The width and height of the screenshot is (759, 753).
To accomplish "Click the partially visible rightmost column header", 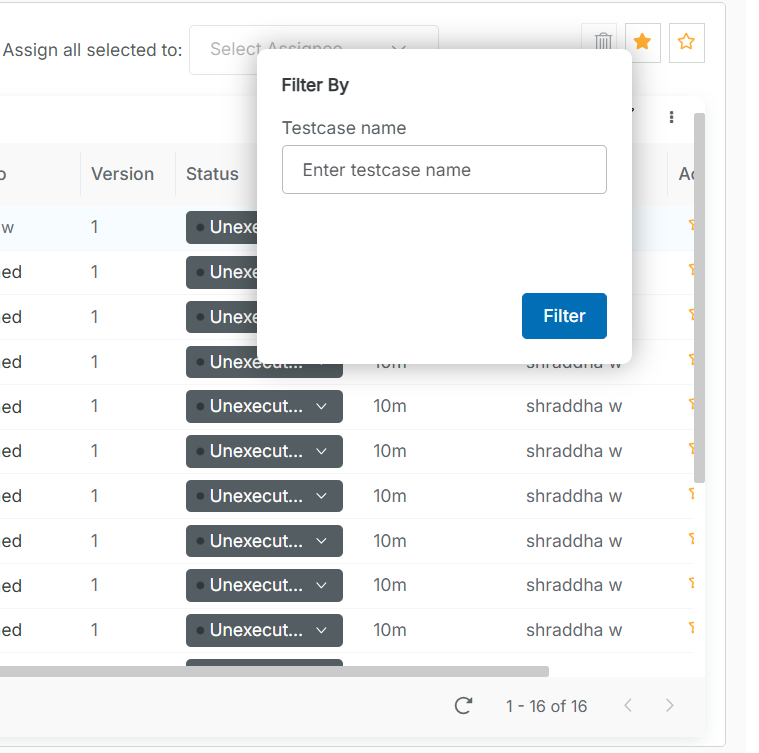I will 686,174.
